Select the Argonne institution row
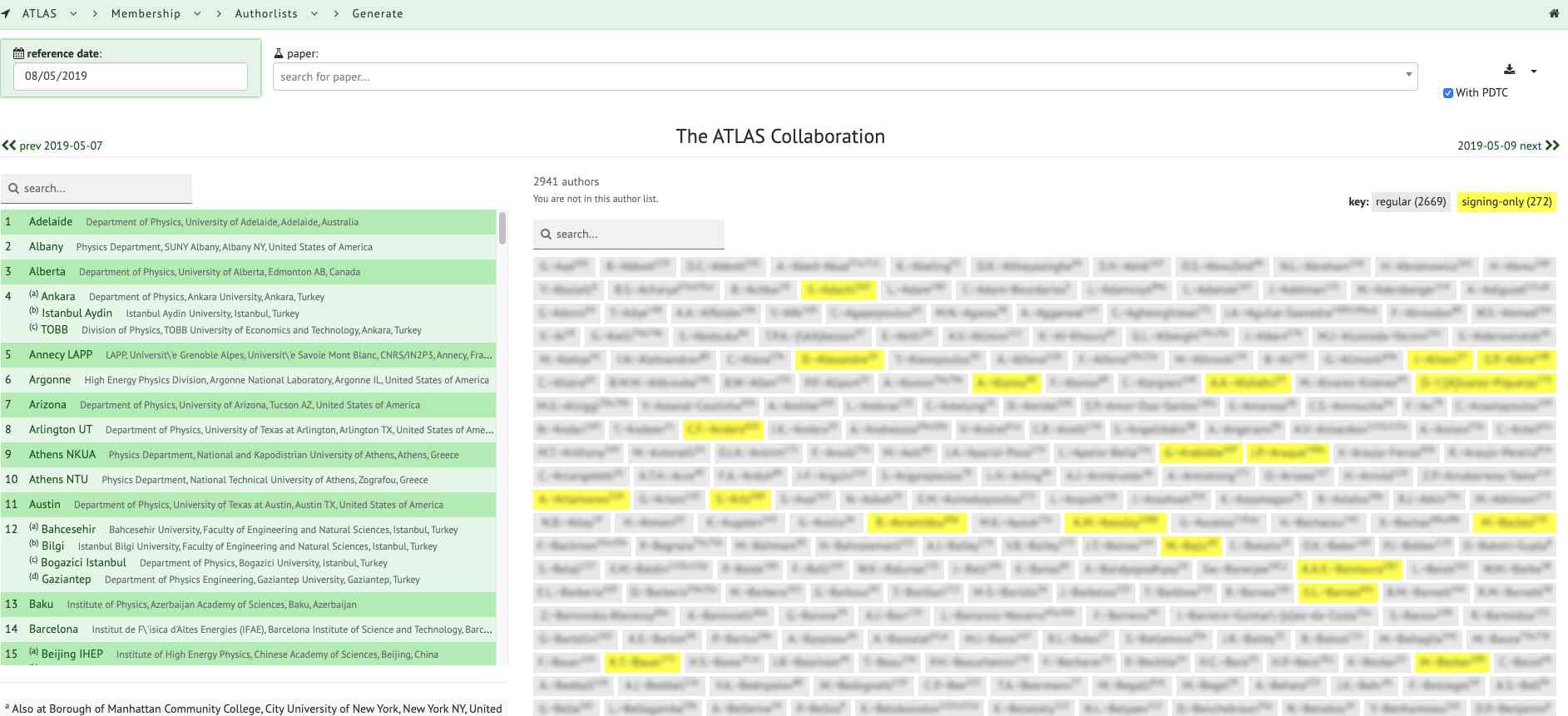 pyautogui.click(x=248, y=380)
